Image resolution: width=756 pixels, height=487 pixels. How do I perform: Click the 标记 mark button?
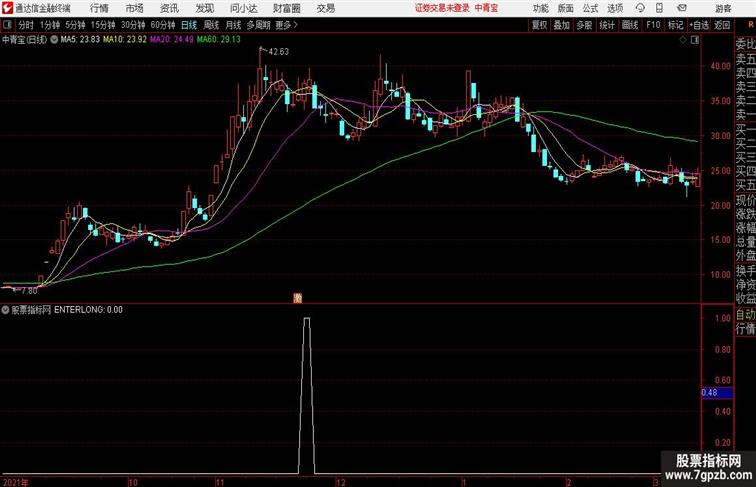click(x=675, y=25)
